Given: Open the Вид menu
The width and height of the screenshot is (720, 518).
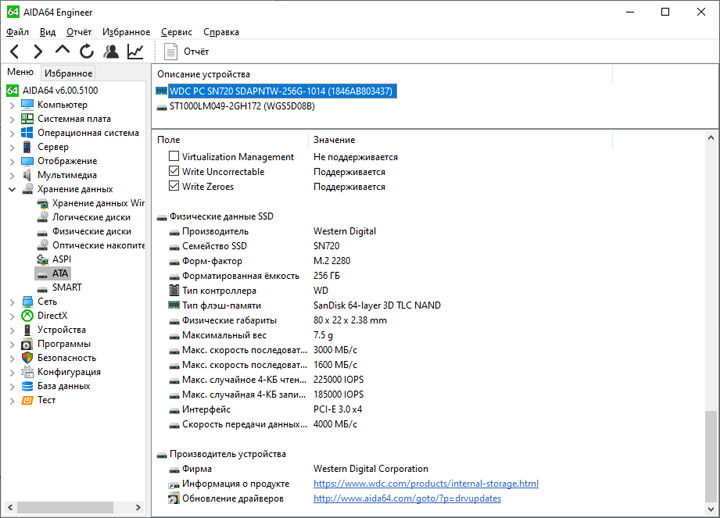Looking at the screenshot, I should point(47,32).
